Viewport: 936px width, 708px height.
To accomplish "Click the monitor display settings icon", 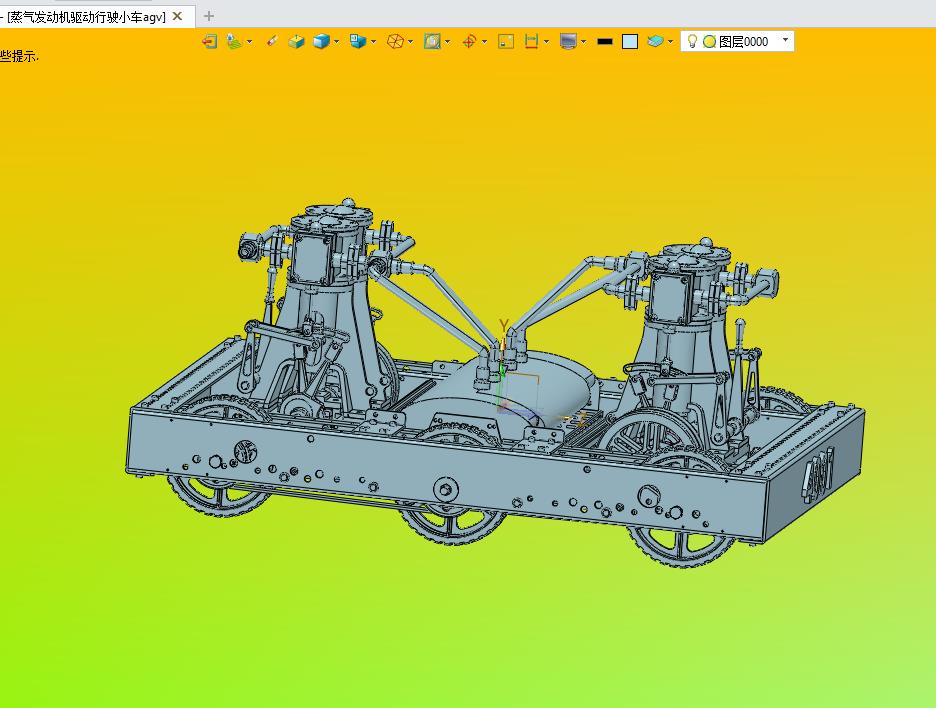I will (x=568, y=41).
